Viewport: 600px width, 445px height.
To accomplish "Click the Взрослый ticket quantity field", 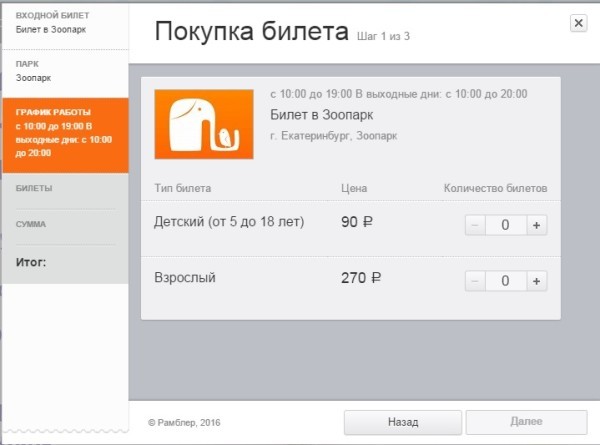I will (x=505, y=281).
